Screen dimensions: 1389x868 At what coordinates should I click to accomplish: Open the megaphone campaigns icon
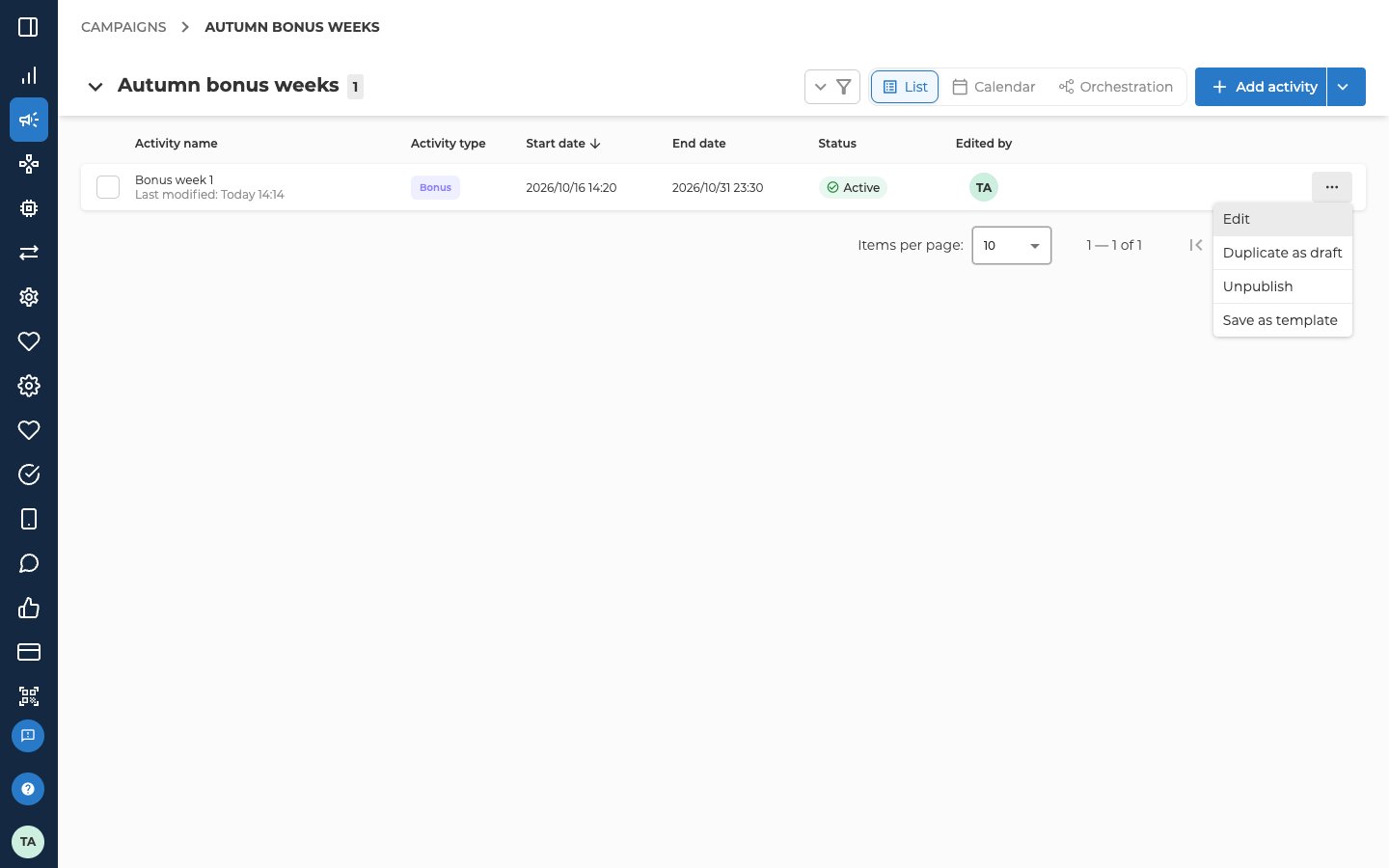tap(29, 120)
